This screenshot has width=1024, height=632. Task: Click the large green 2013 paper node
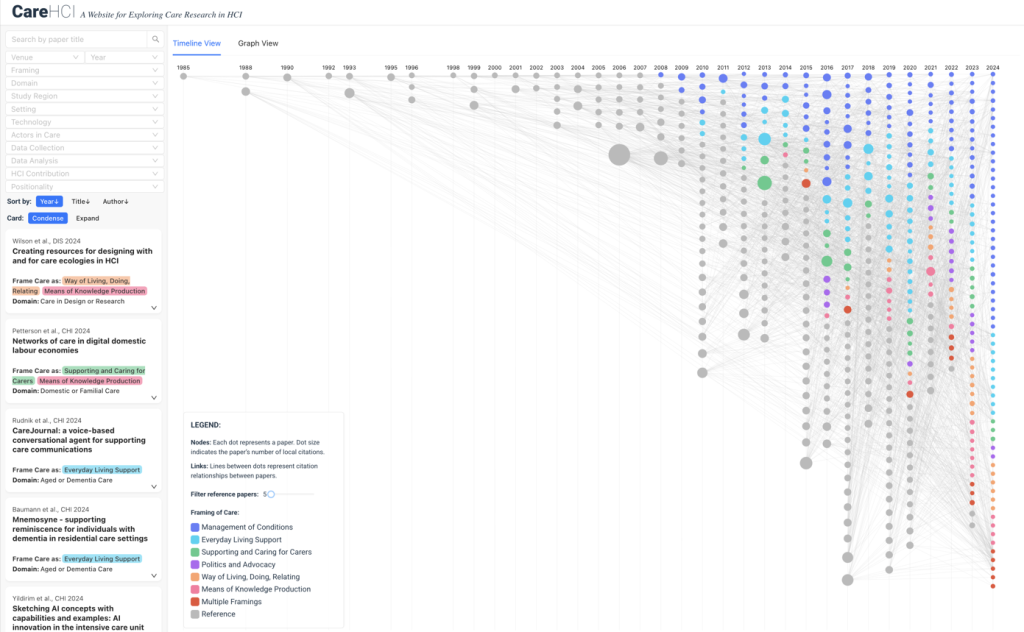764,183
